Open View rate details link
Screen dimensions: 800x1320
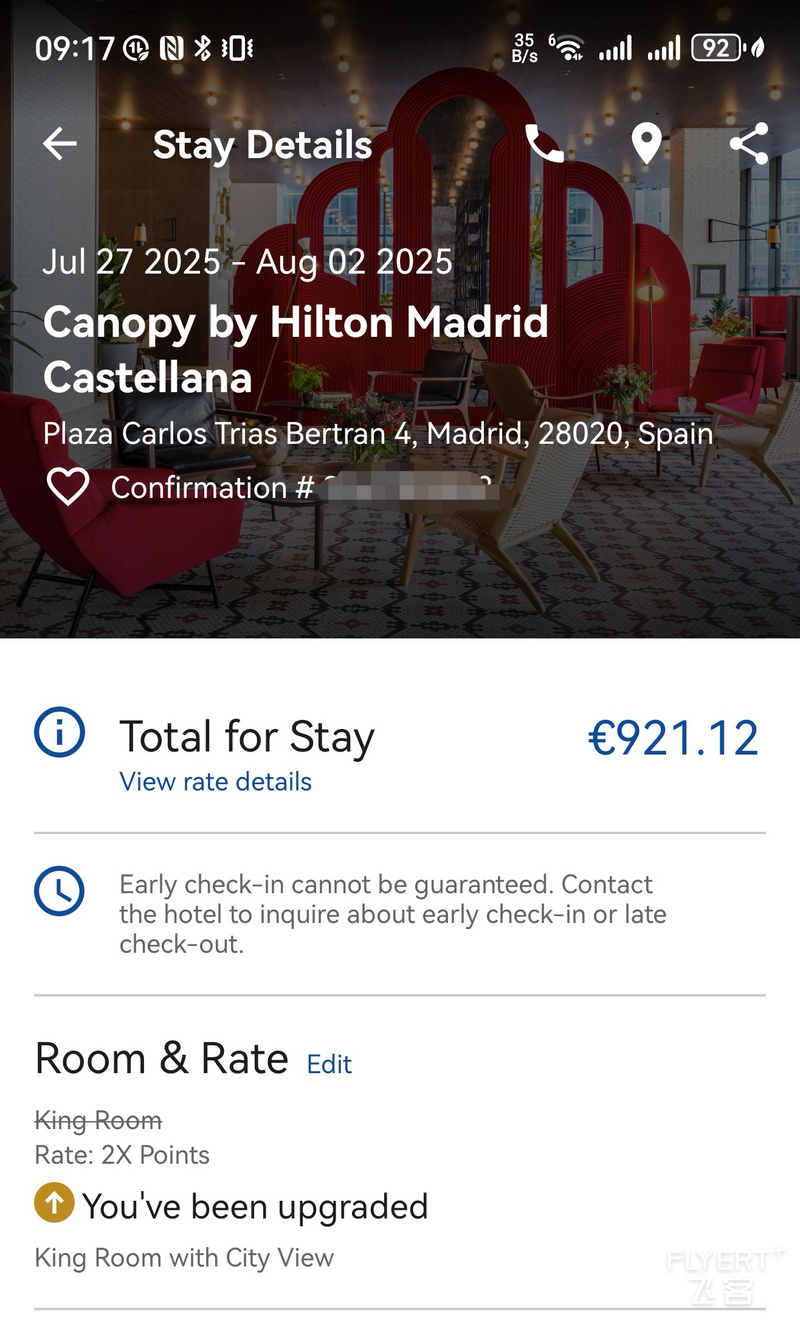(216, 782)
